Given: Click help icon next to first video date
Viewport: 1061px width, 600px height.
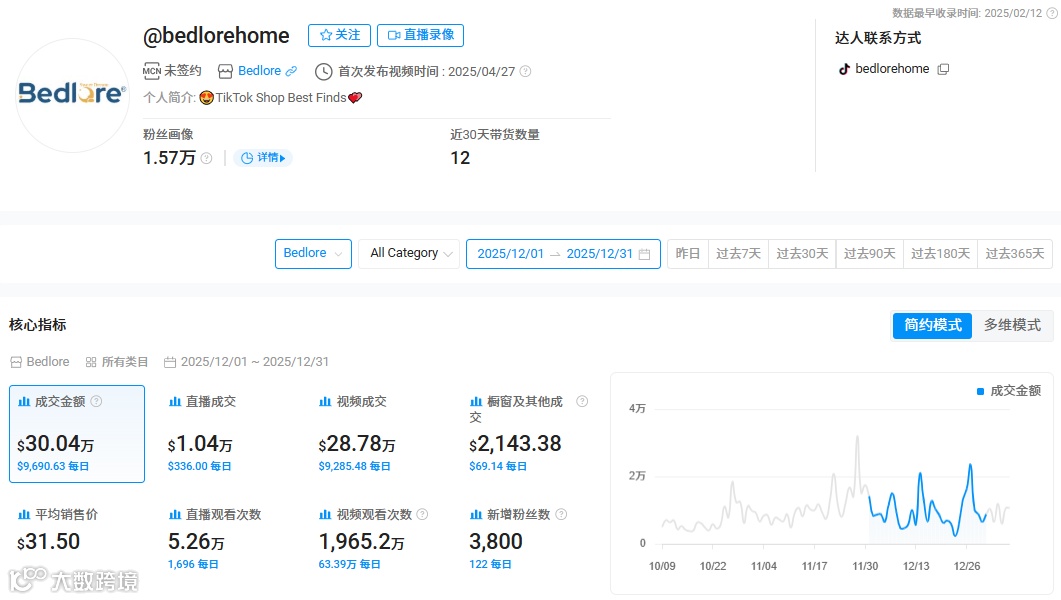Looking at the screenshot, I should [x=525, y=71].
